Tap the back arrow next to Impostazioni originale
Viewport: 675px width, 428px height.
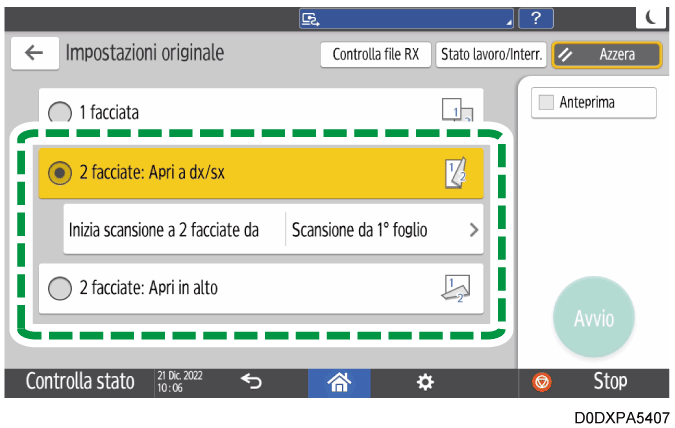click(33, 54)
